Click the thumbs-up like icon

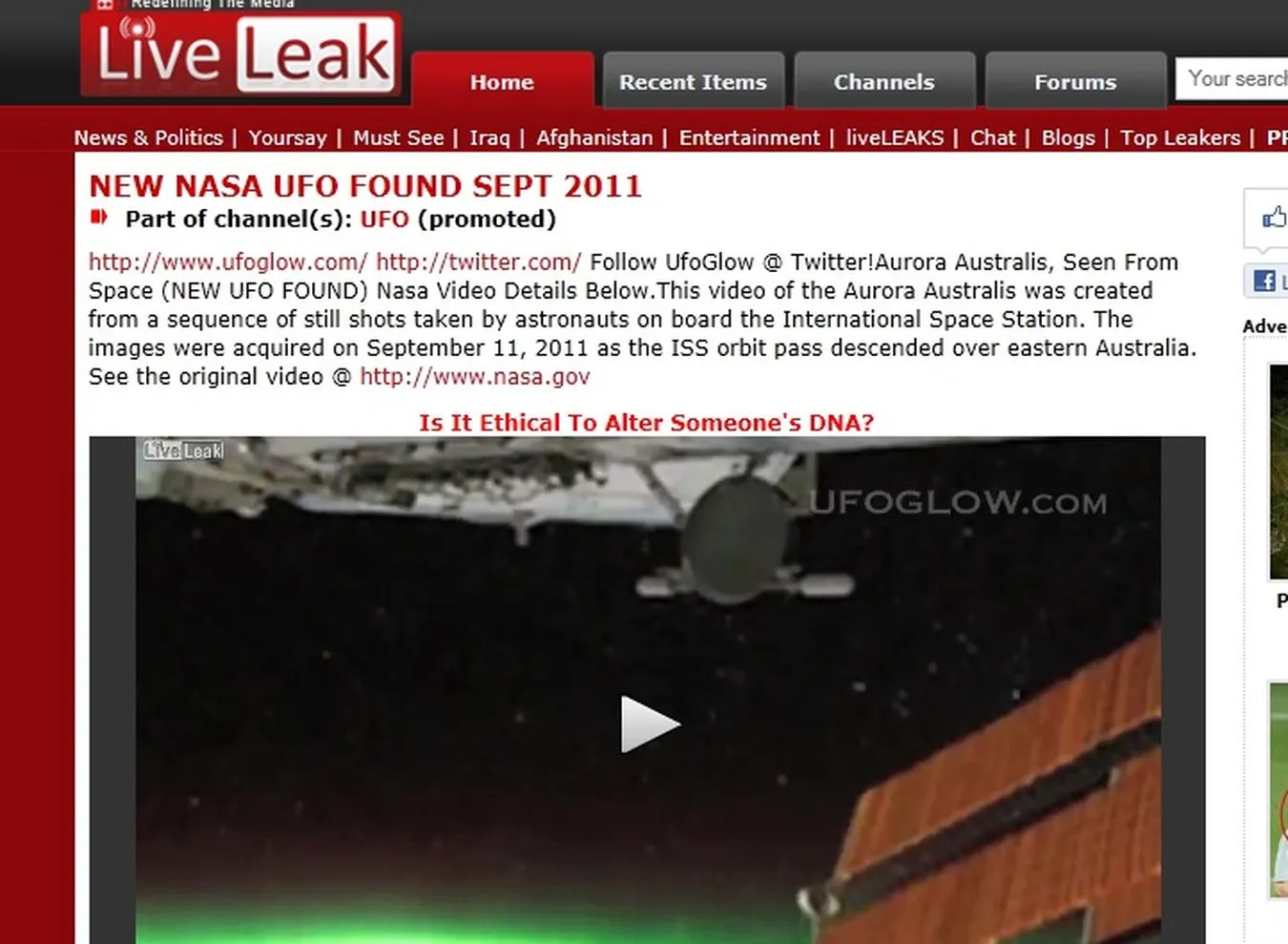pyautogui.click(x=1274, y=218)
